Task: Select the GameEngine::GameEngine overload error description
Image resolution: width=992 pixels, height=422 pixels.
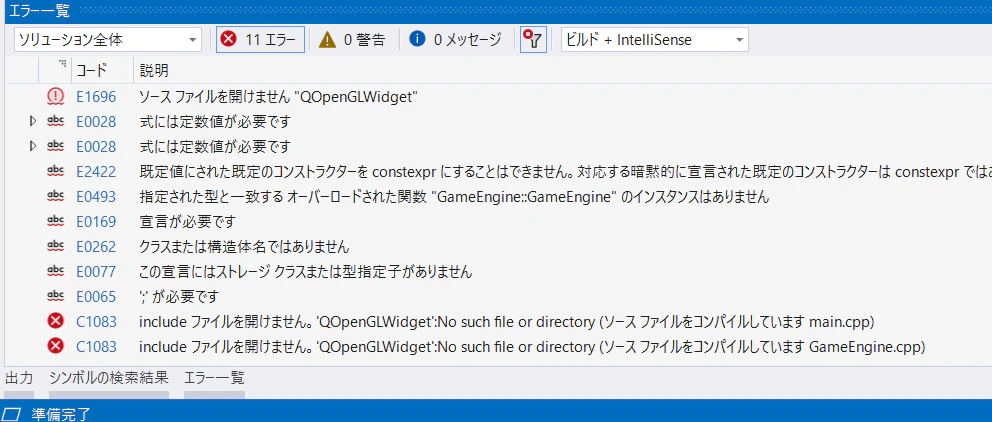Action: [x=454, y=197]
